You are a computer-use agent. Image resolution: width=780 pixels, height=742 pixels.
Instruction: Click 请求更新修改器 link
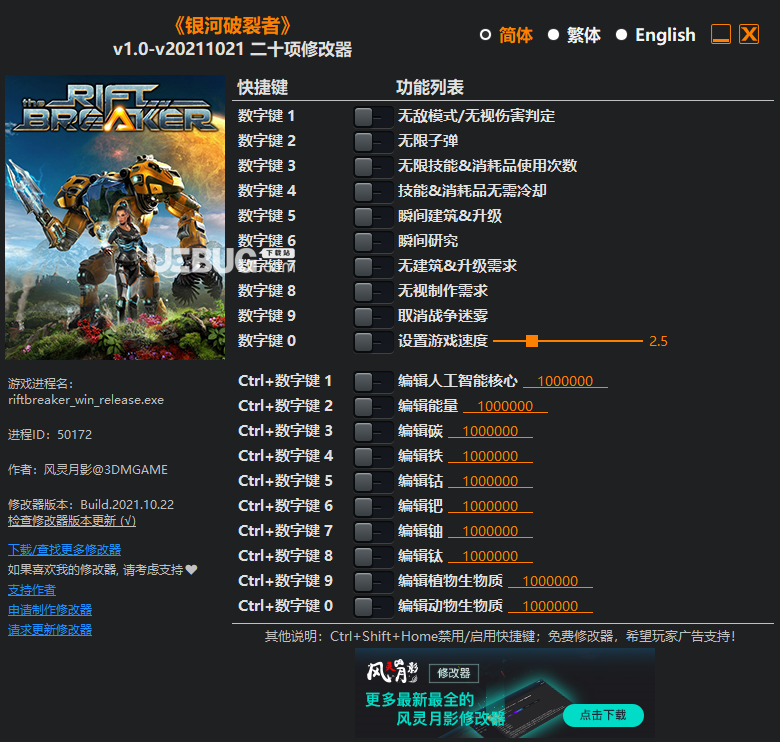[x=50, y=630]
